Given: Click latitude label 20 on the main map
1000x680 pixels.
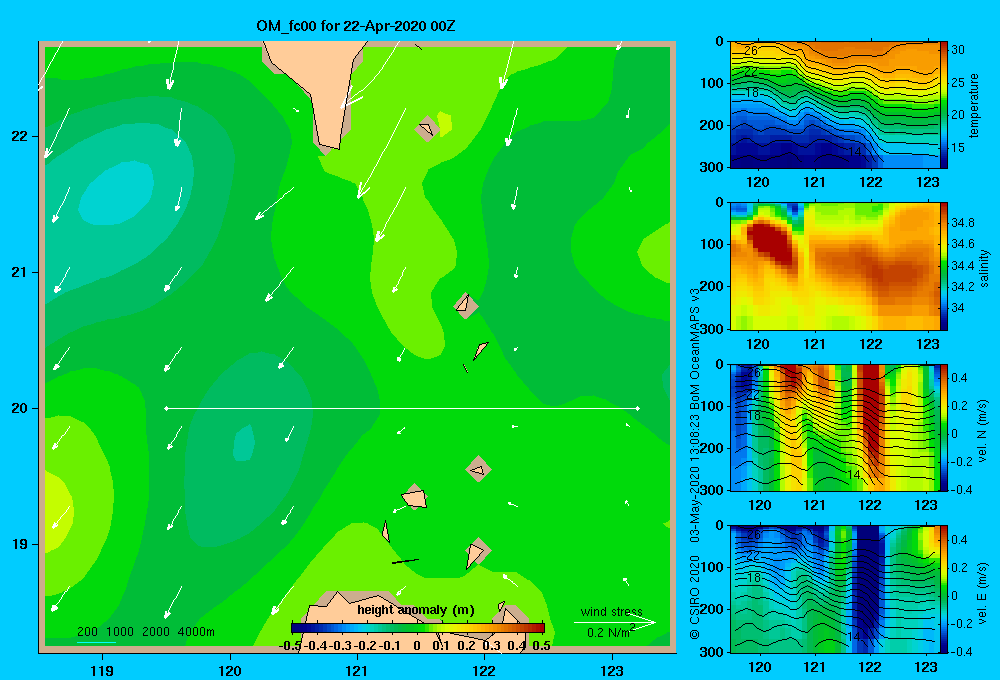Looking at the screenshot, I should coord(19,408).
